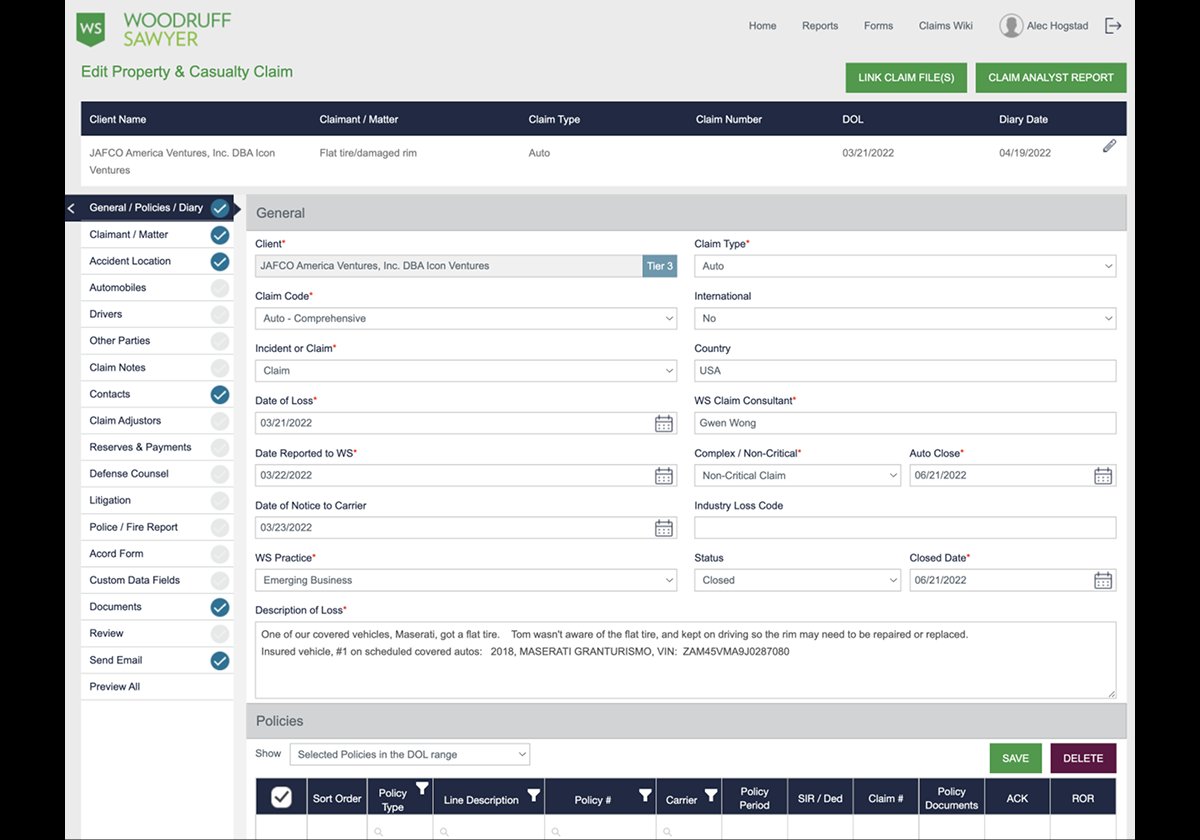Viewport: 1200px width, 840px height.
Task: Open calendar picker for Date of Loss
Action: (664, 423)
